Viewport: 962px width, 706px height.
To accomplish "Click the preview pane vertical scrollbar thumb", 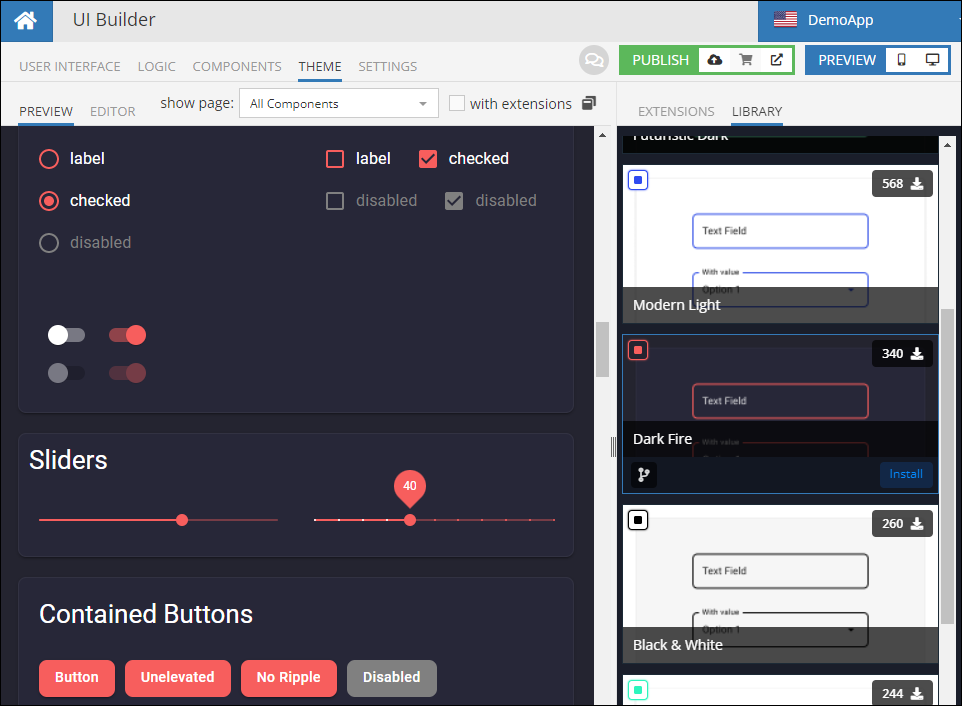I will point(602,349).
